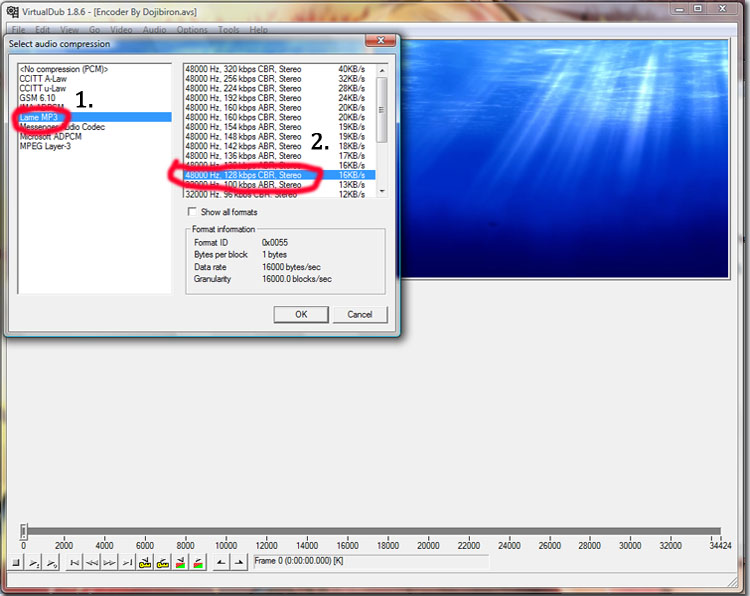Go to previous key frame
Image resolution: width=750 pixels, height=596 pixels.
[x=144, y=563]
